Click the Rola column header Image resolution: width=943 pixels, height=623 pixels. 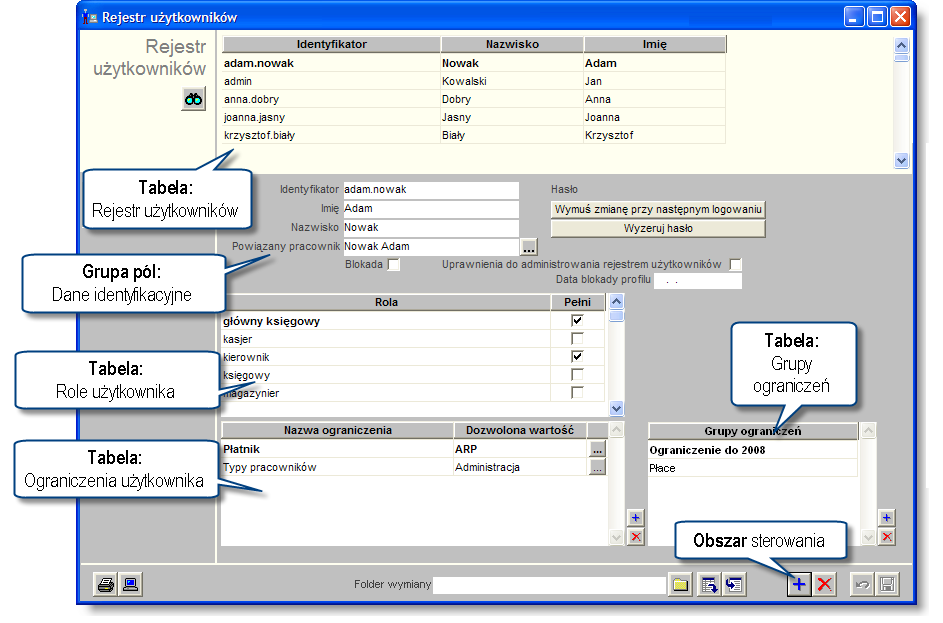386,302
